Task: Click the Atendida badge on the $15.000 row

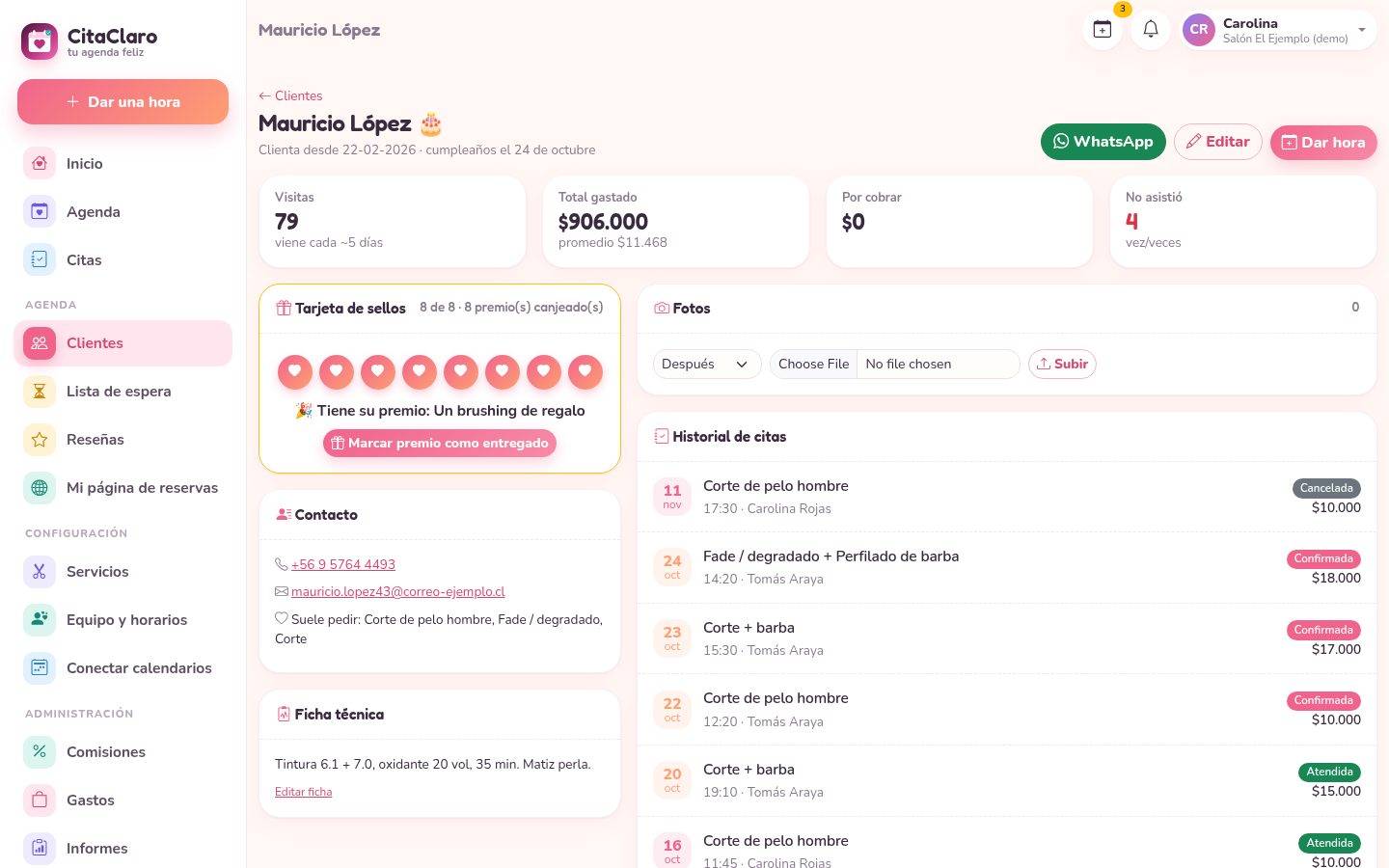Action: pos(1329,772)
